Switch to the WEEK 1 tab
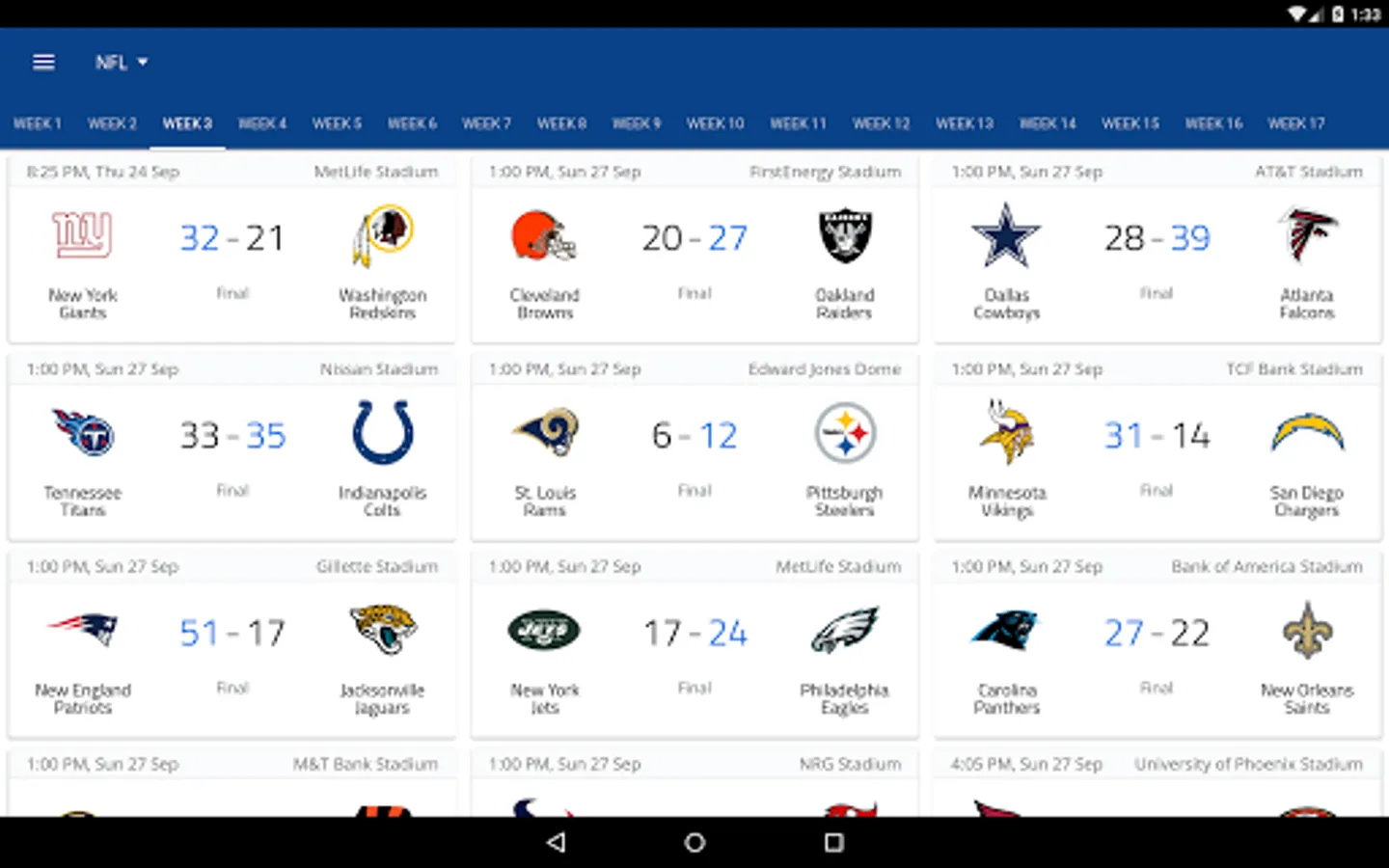Viewport: 1389px width, 868px height. [x=37, y=123]
